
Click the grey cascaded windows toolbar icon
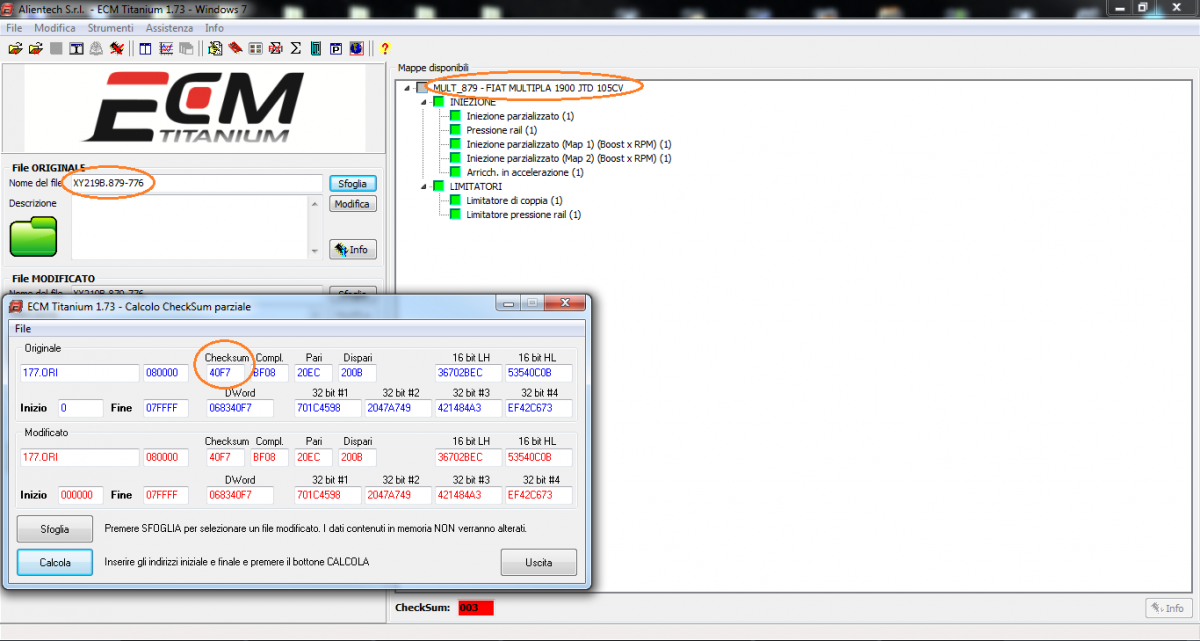pyautogui.click(x=186, y=48)
